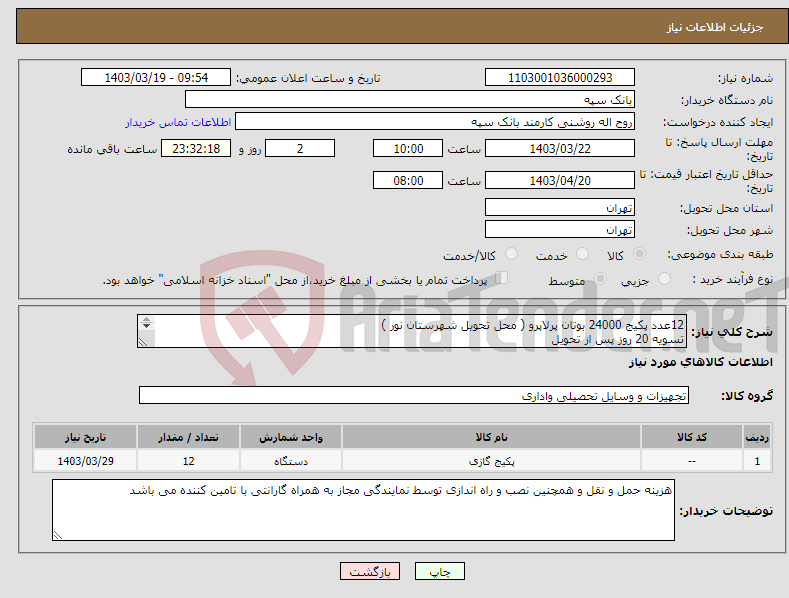
Task: Click the price validity time 08:00
Action: tap(408, 180)
